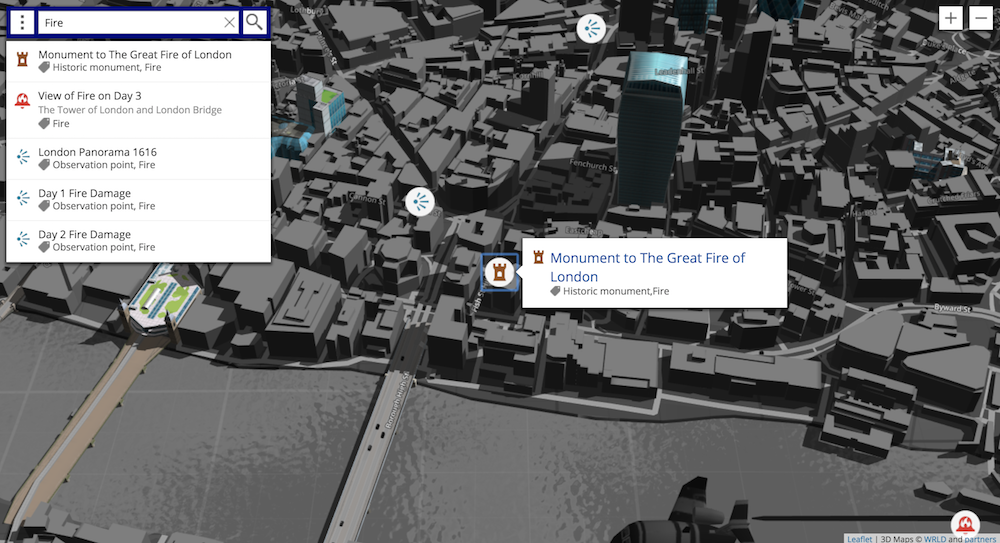The image size is (1000, 543).
Task: Click the observation point marker near Cannon St
Action: 420,201
